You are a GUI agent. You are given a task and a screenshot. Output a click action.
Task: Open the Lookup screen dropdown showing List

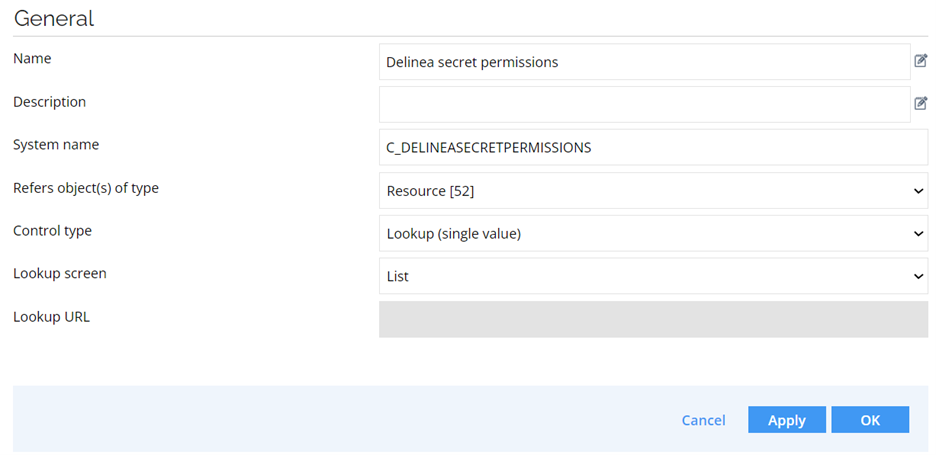coord(654,276)
